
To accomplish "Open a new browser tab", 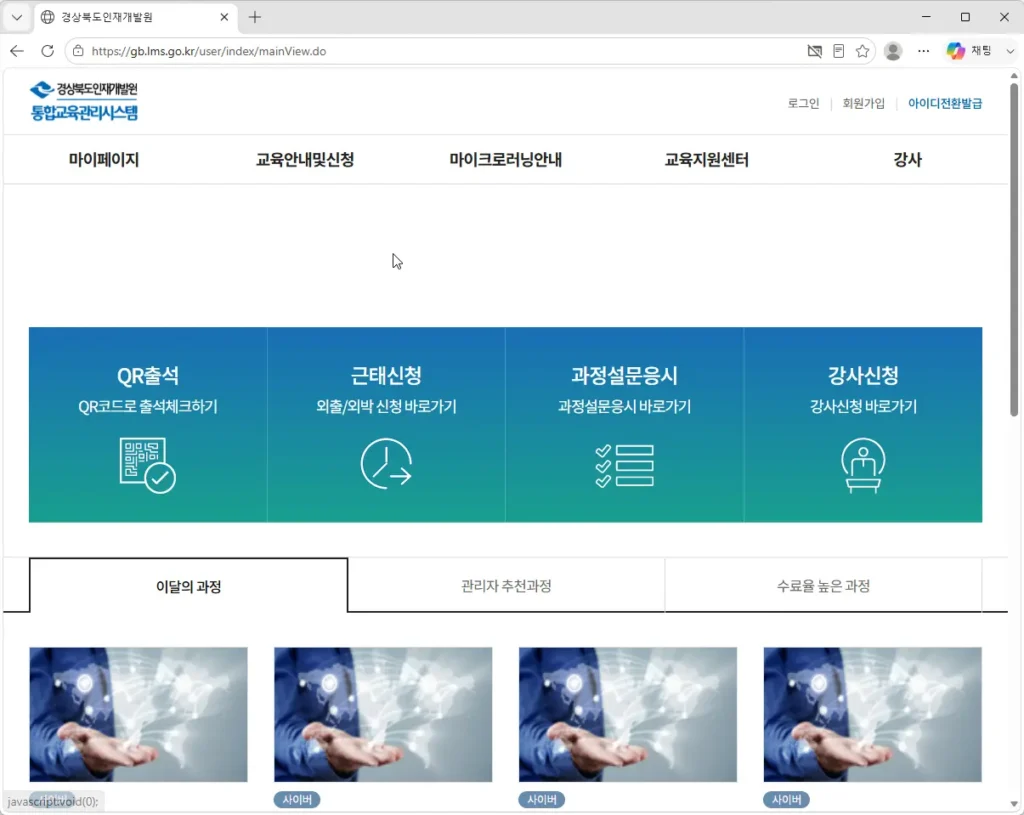I will coord(255,17).
